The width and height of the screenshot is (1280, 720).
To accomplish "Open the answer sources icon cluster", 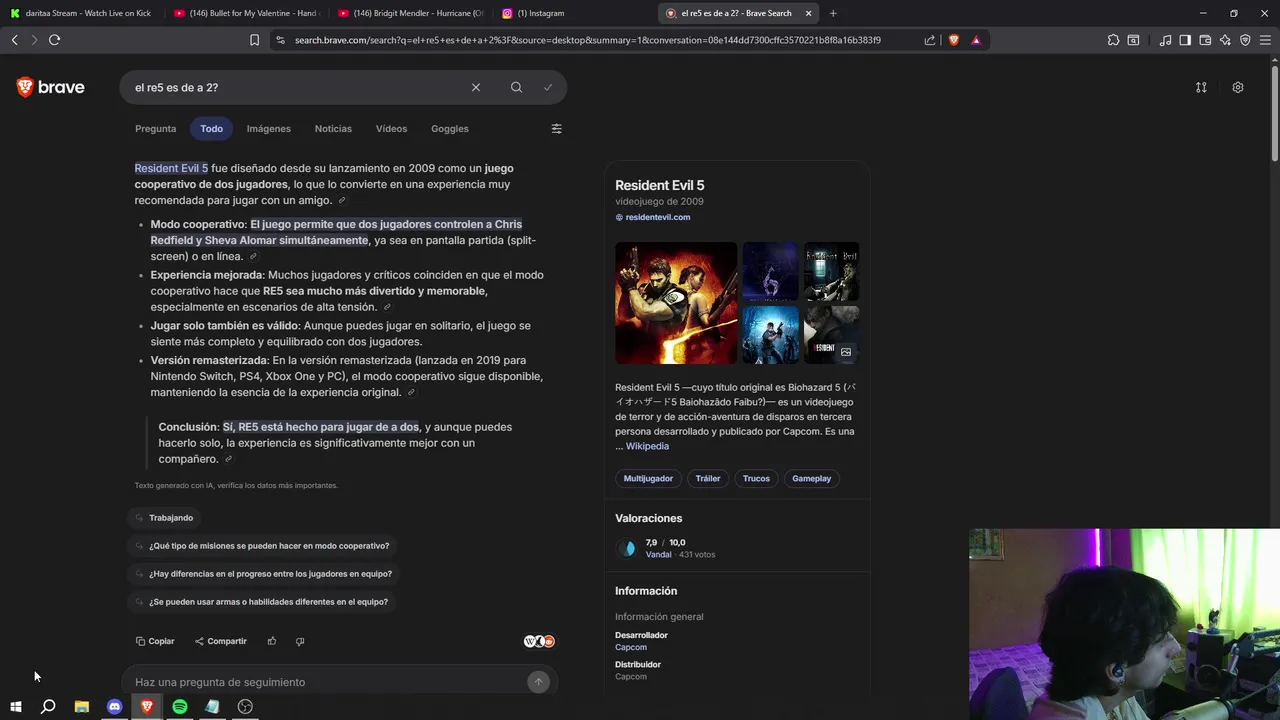I will 539,641.
